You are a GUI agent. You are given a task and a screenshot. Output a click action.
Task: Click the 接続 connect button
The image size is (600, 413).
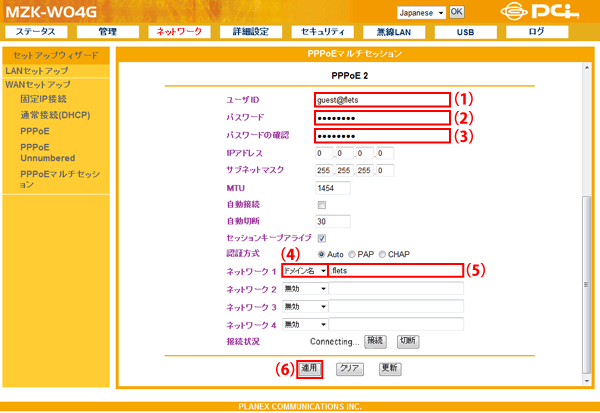[374, 341]
